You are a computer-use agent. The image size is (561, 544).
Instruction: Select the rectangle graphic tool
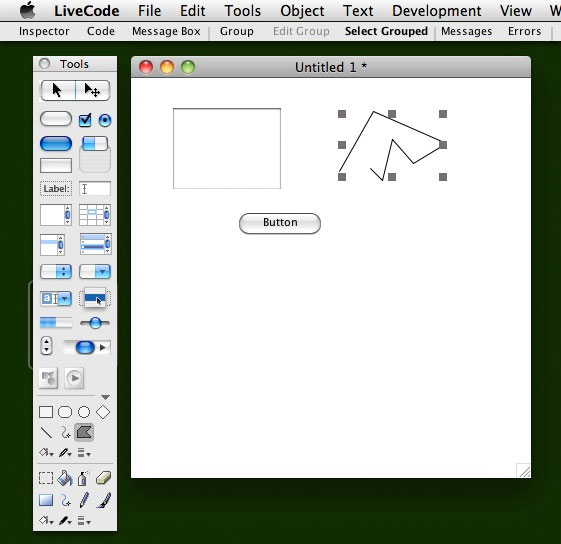point(46,412)
